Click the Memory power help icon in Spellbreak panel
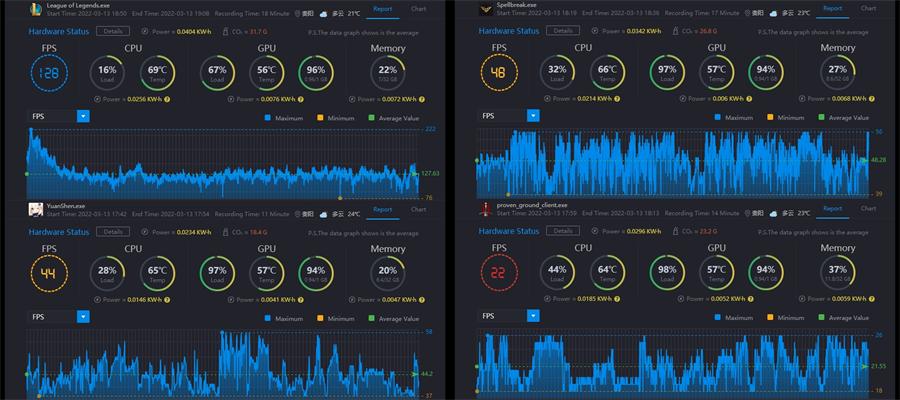This screenshot has width=900, height=400. point(872,99)
